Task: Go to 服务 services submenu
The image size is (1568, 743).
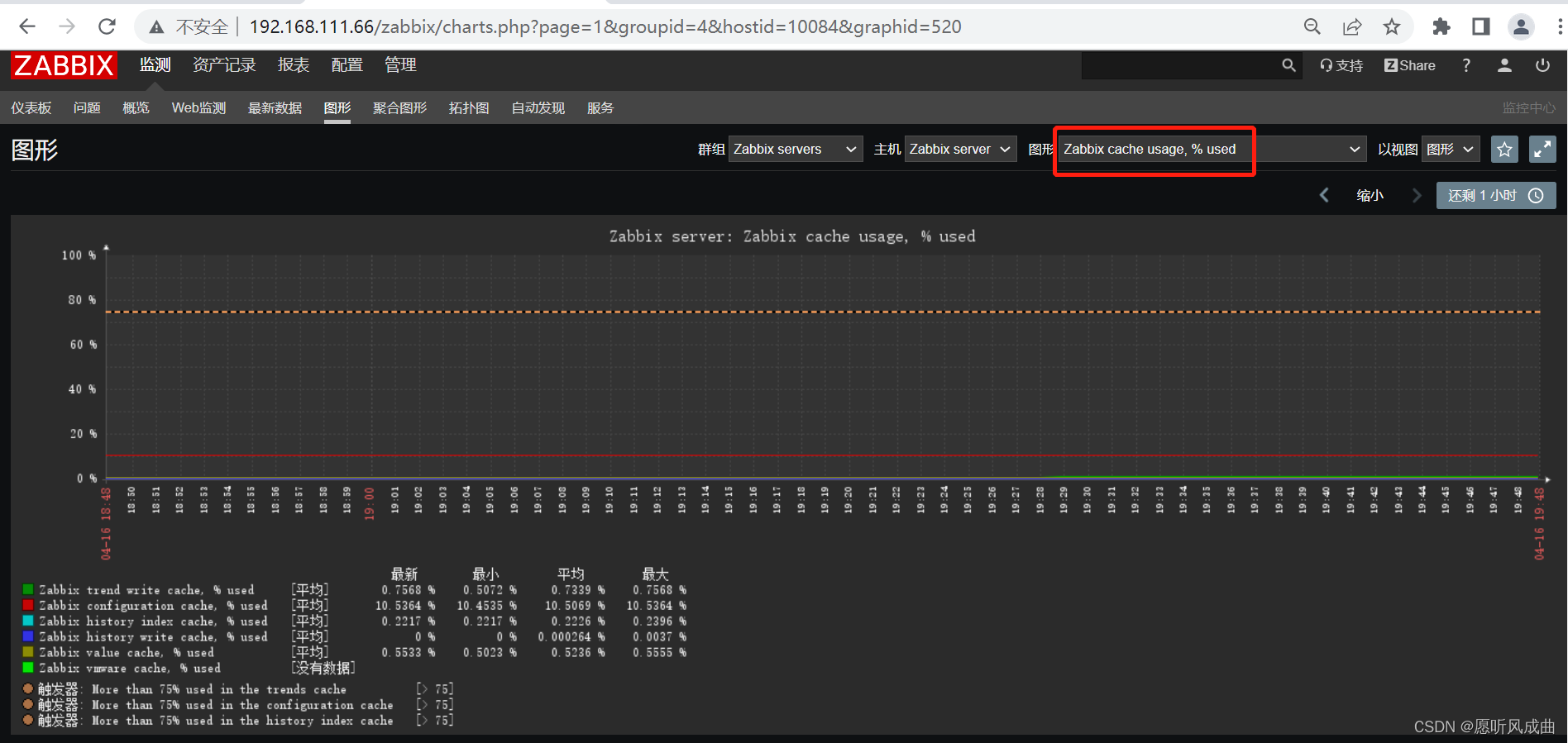Action: pos(600,108)
